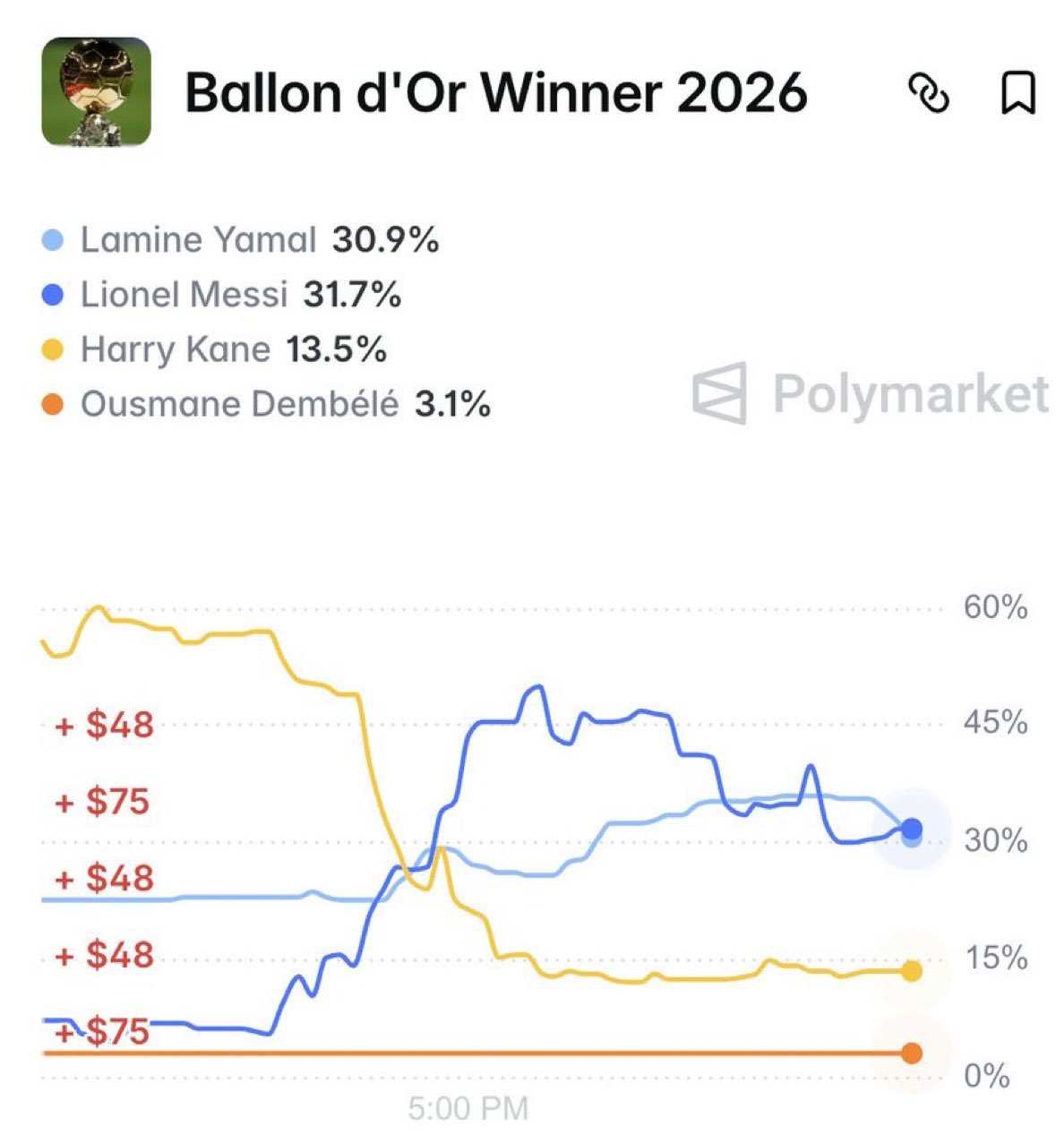Click the 60% axis label
This screenshot has width=1064, height=1135.
pos(996,607)
